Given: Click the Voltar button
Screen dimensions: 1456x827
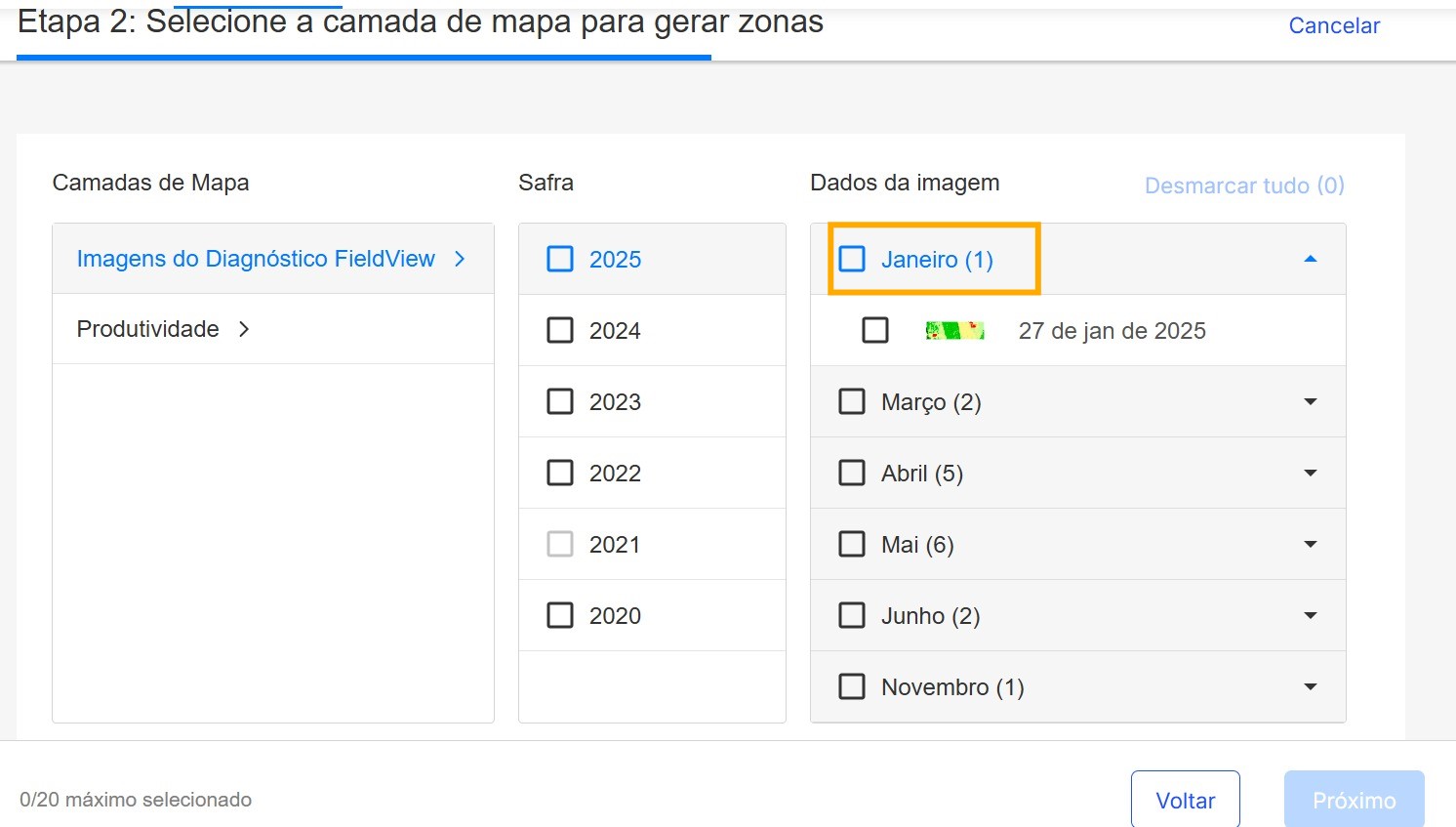Looking at the screenshot, I should coord(1185,801).
